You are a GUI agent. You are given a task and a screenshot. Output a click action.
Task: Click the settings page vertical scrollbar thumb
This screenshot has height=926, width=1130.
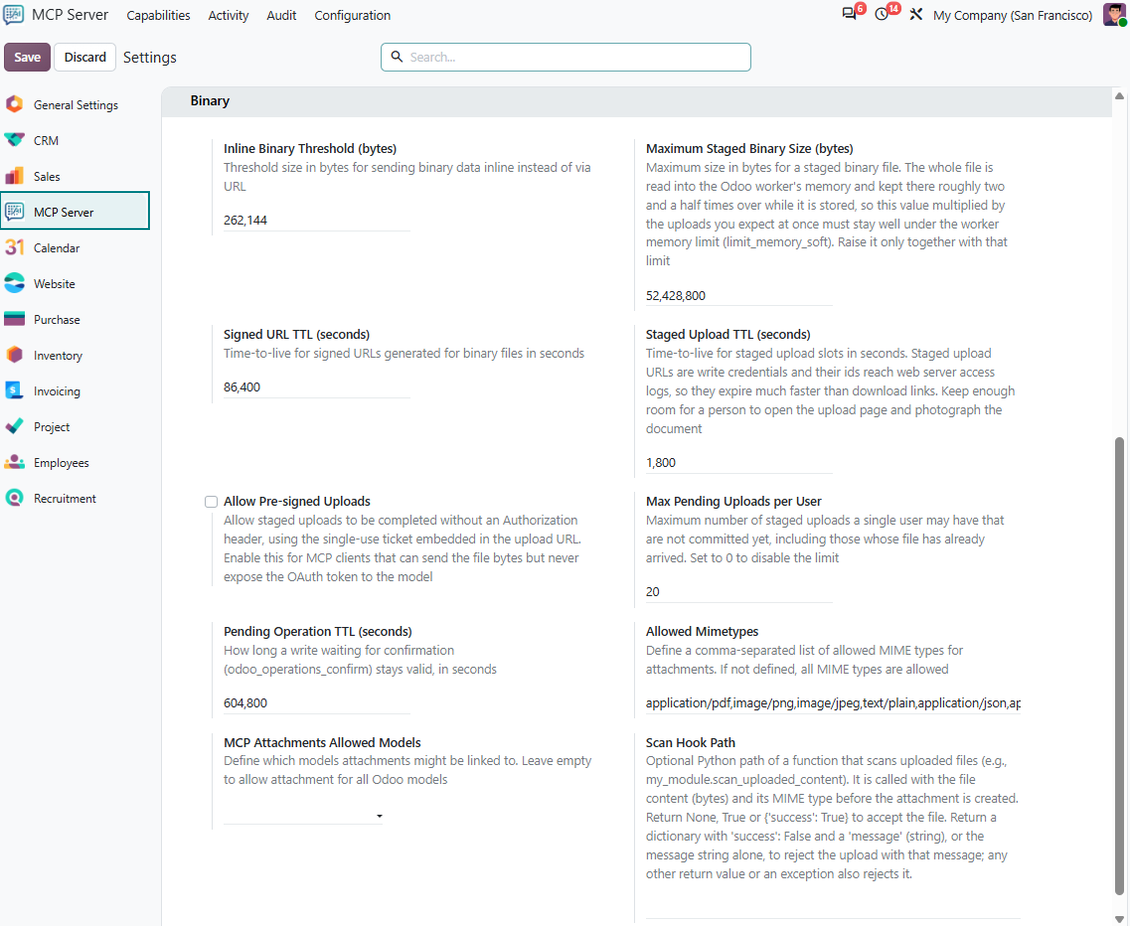click(1119, 665)
